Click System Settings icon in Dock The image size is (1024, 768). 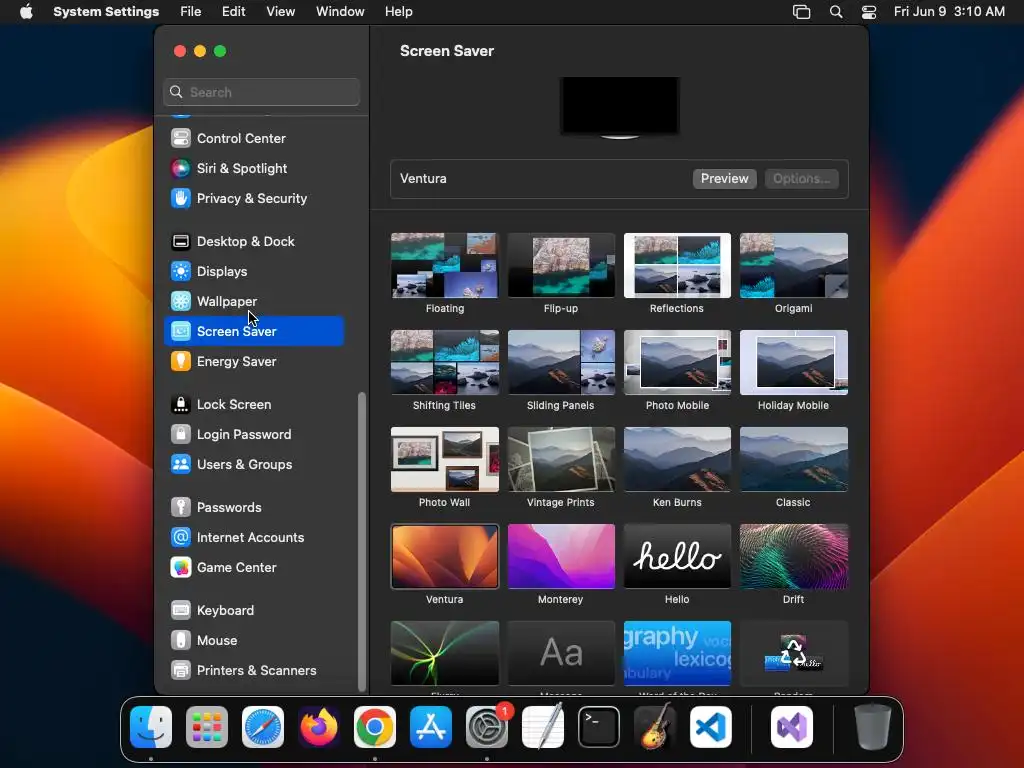pos(487,727)
